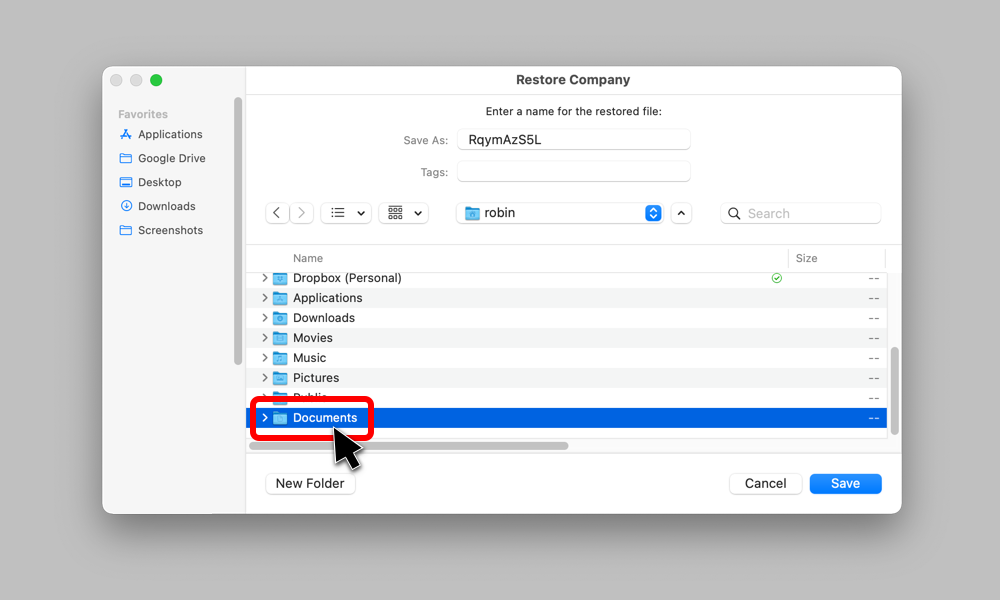Image resolution: width=1000 pixels, height=600 pixels.
Task: Click the Movies folder icon
Action: point(280,338)
